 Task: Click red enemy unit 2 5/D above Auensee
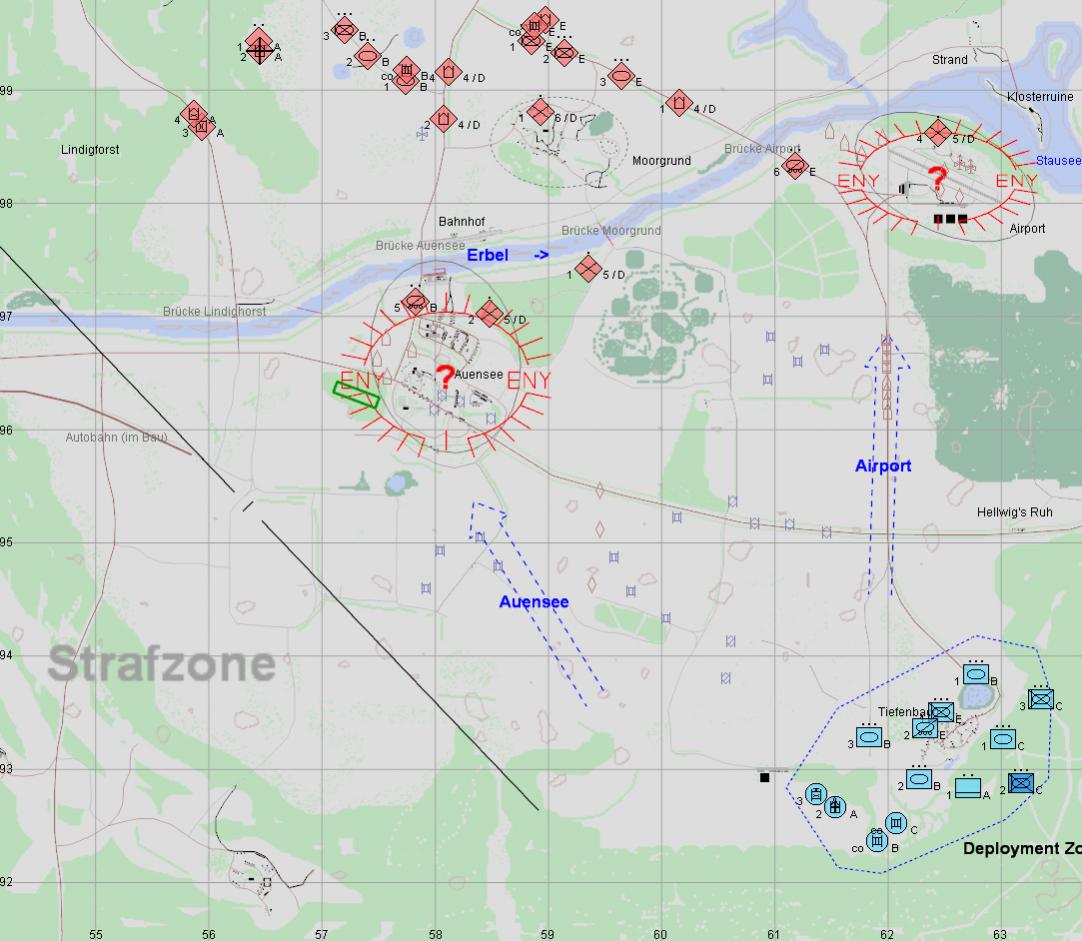489,314
